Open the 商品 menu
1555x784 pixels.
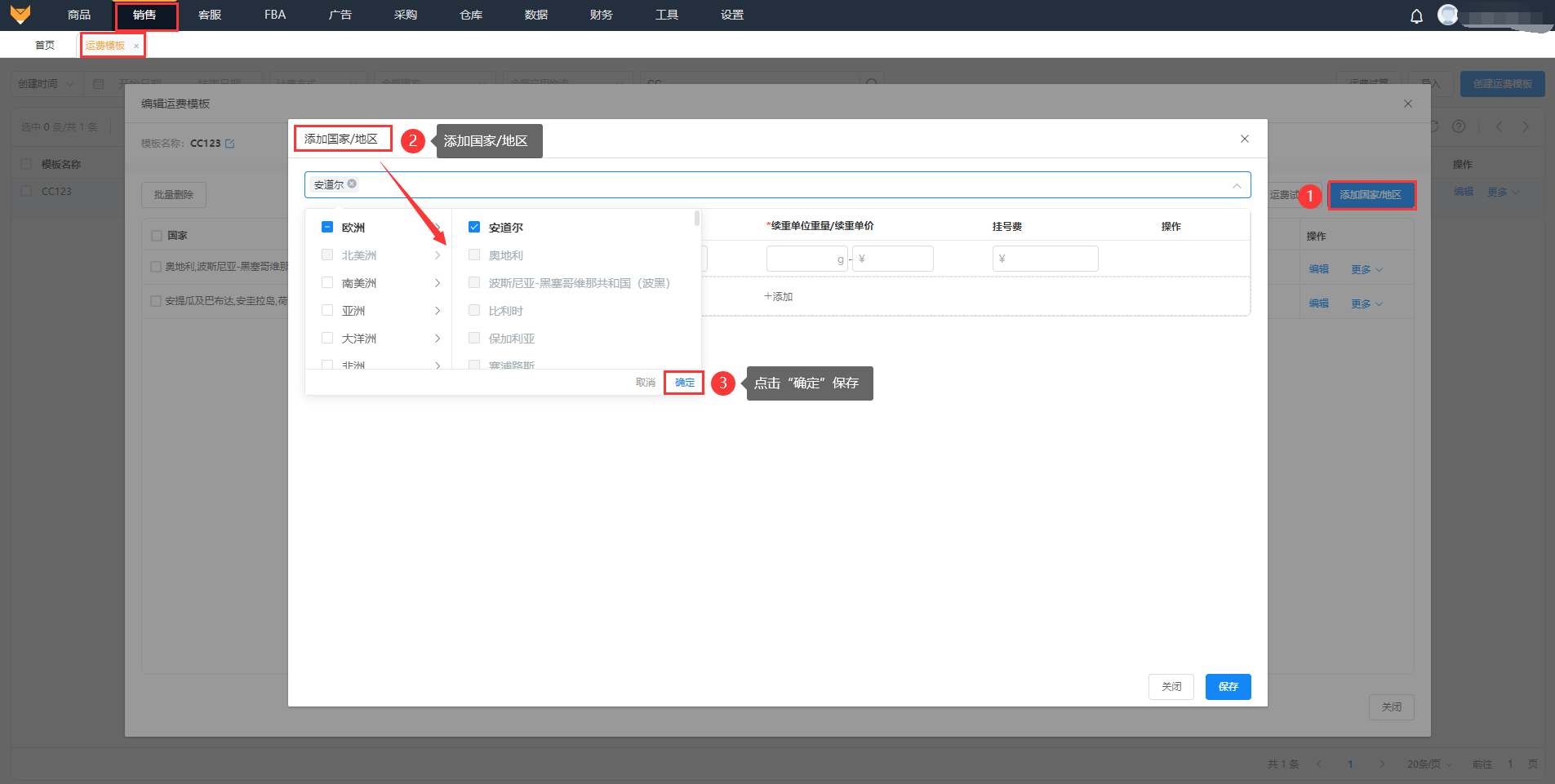coord(79,15)
